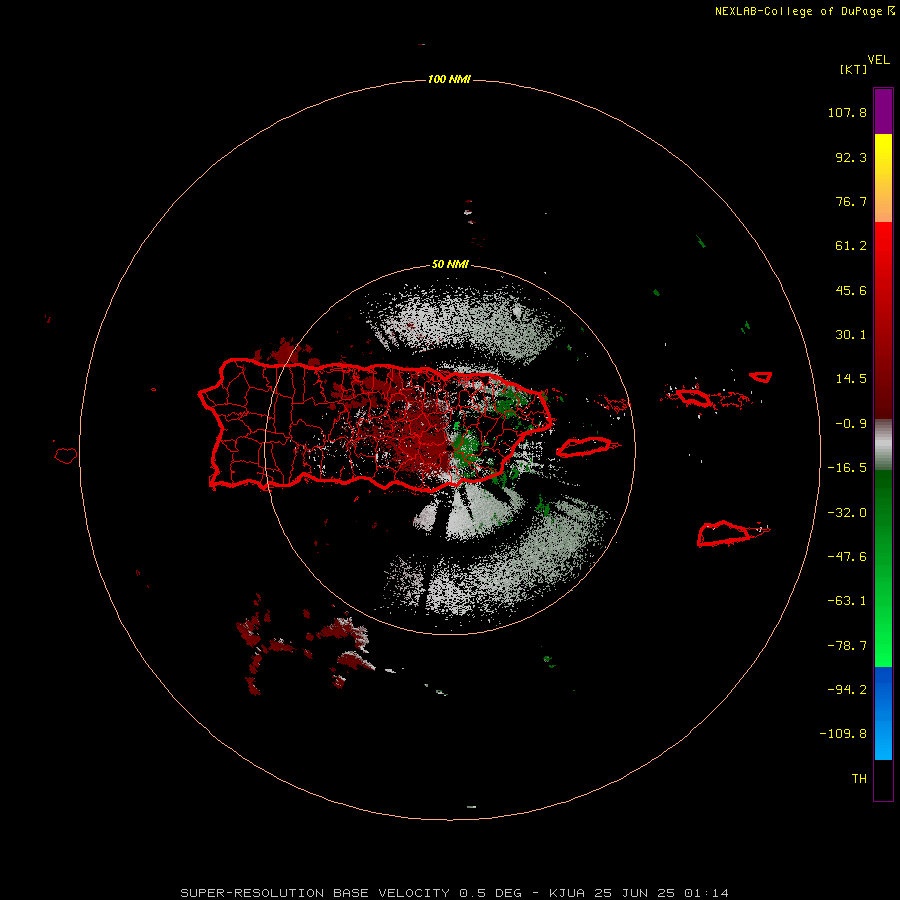
Task: Click the 100 NMI range ring label
Action: [449, 79]
